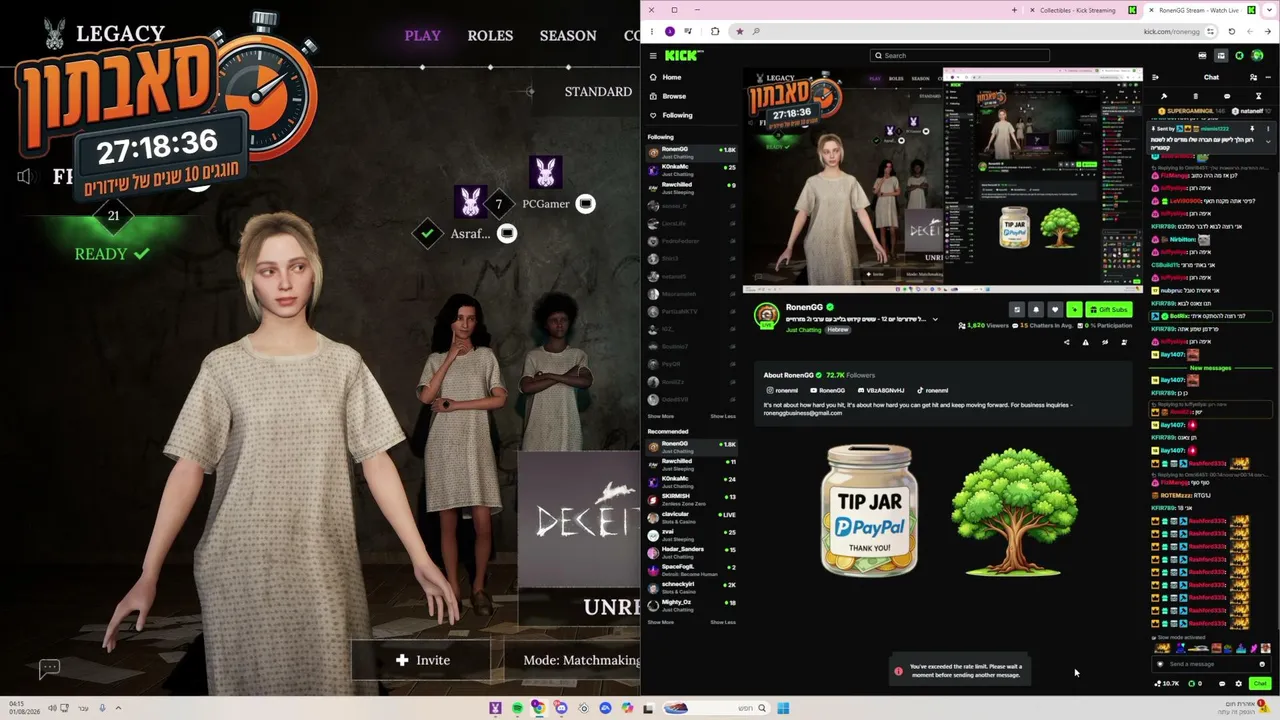Click the chat trash icon
The width and height of the screenshot is (1280, 720).
point(1195,96)
